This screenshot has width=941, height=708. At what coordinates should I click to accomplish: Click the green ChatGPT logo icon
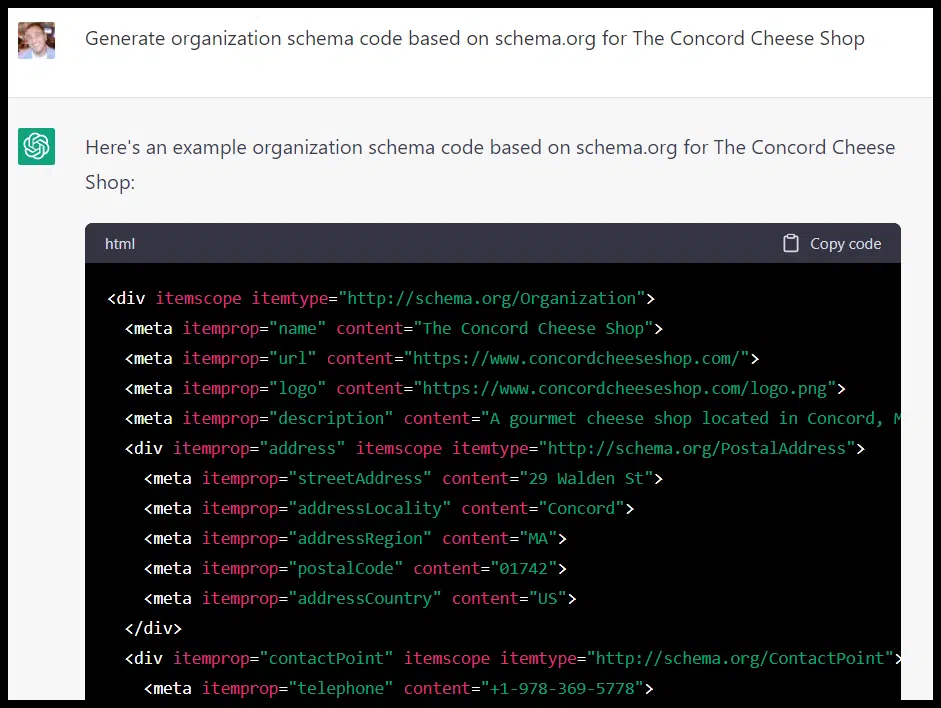point(36,147)
